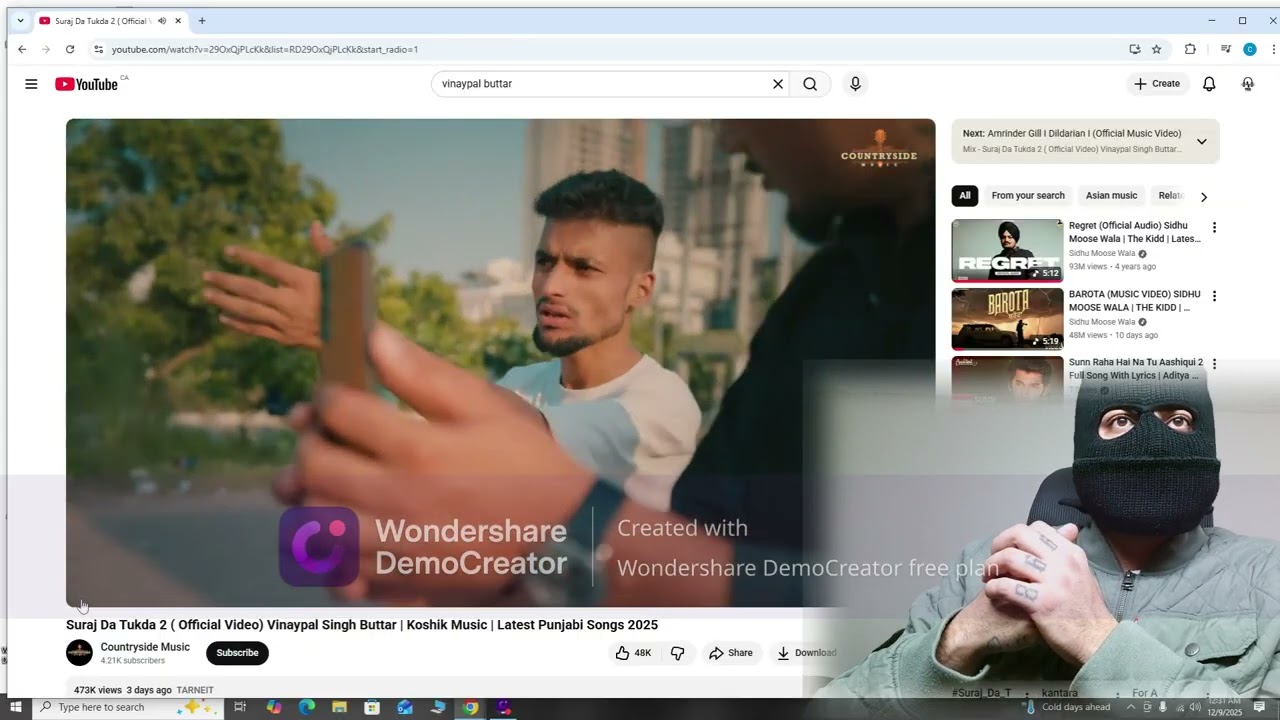Open Chrome three-dot menu
The height and width of the screenshot is (720, 1280).
point(1274,49)
